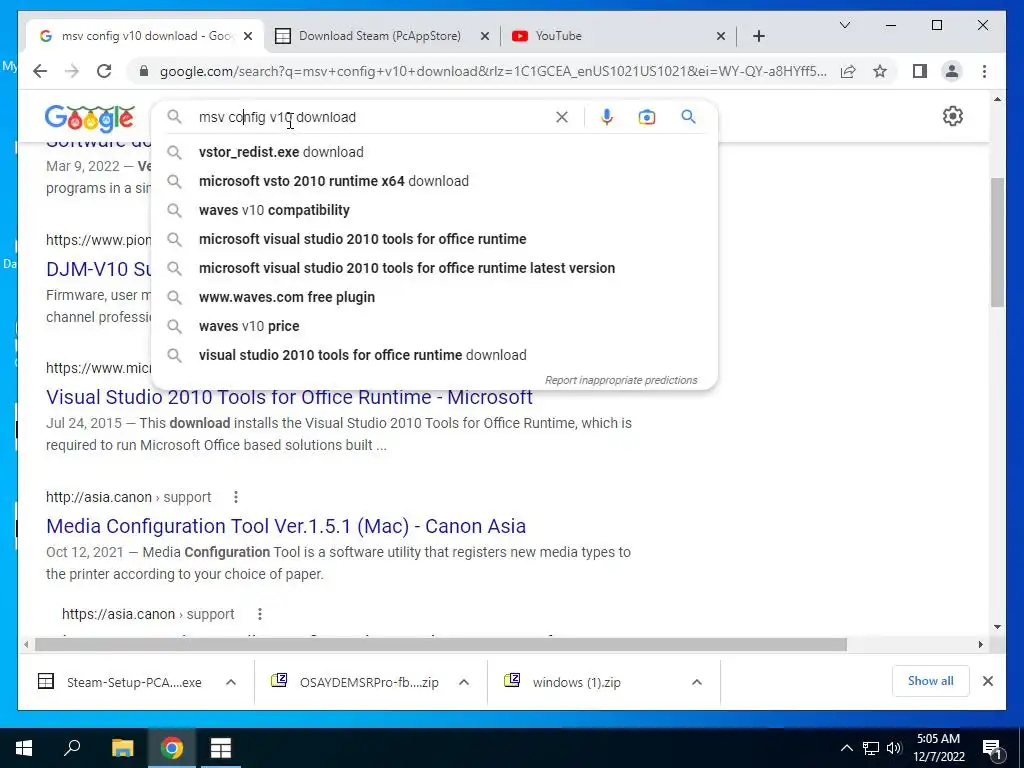The height and width of the screenshot is (768, 1024).
Task: Click the scroll right arrow
Action: tap(980, 645)
